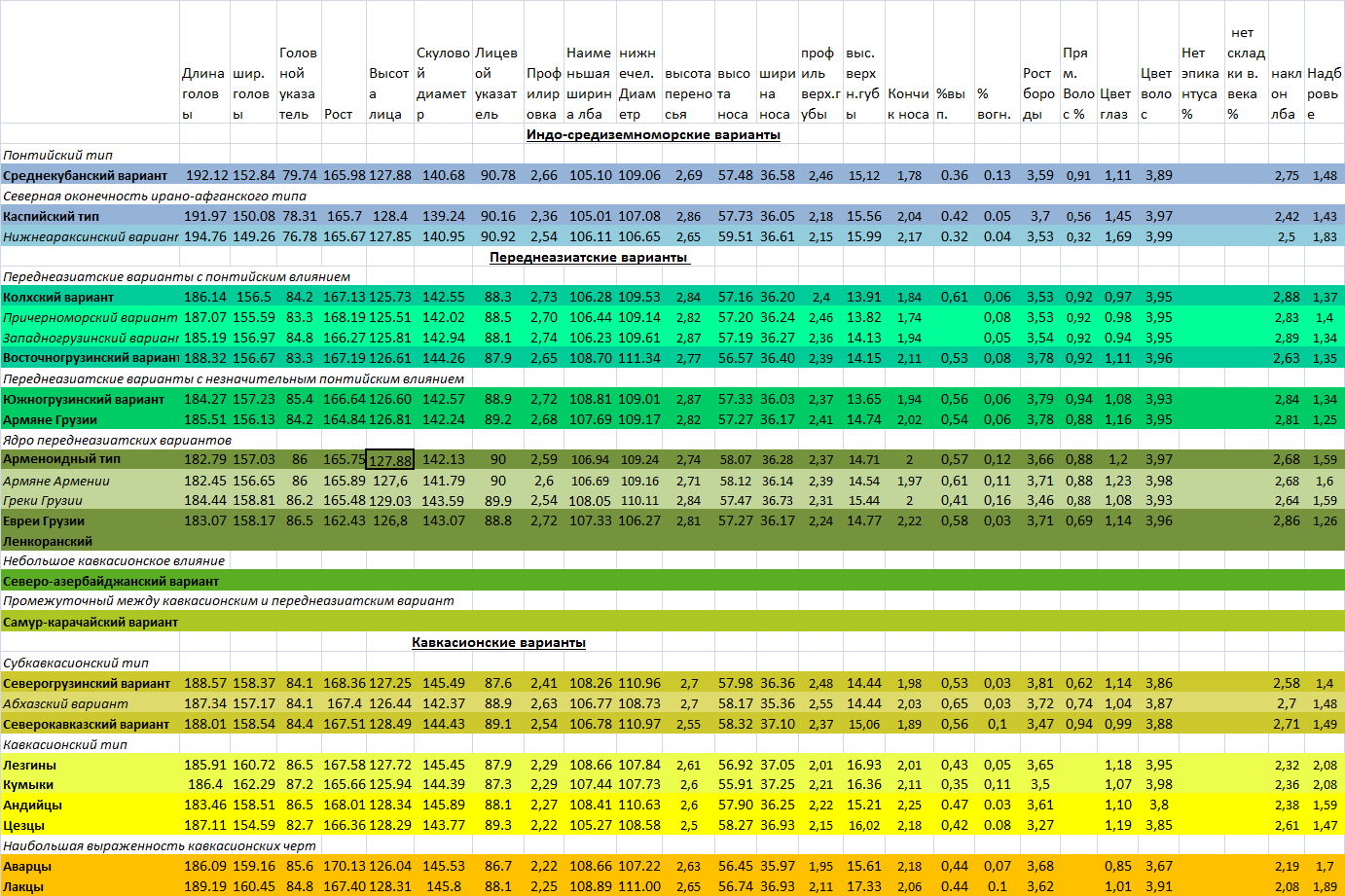Image resolution: width=1345 pixels, height=896 pixels.
Task: Select the Субкавкасионский тип subheading
Action: 76,663
